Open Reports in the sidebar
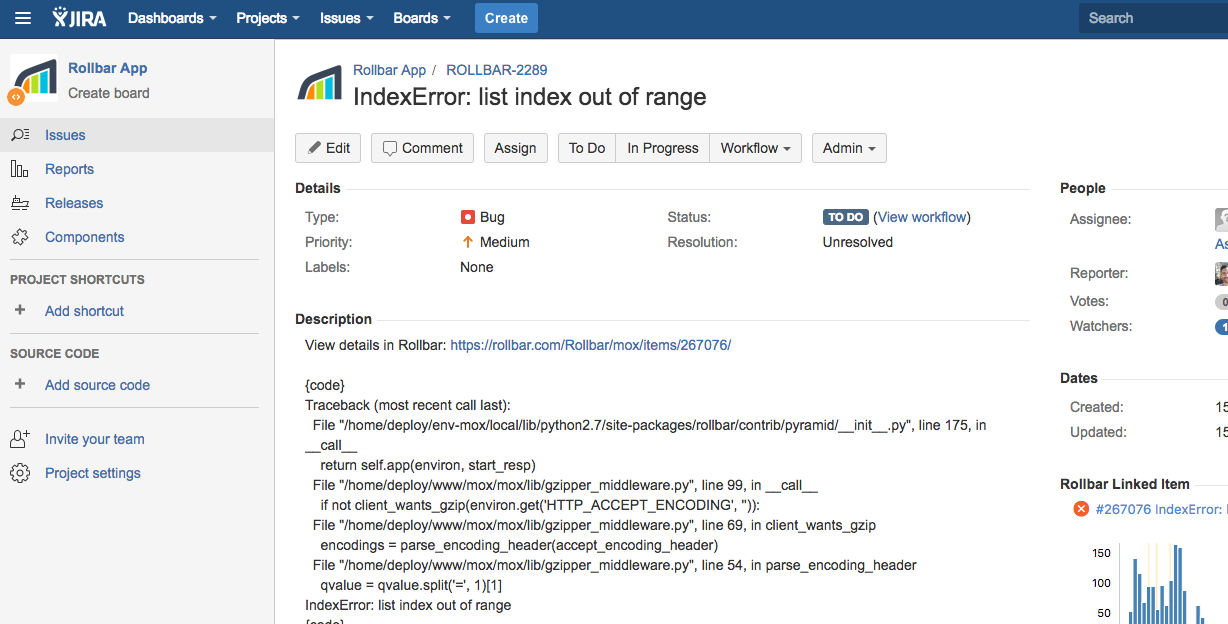The width and height of the screenshot is (1228, 624). pyautogui.click(x=69, y=169)
